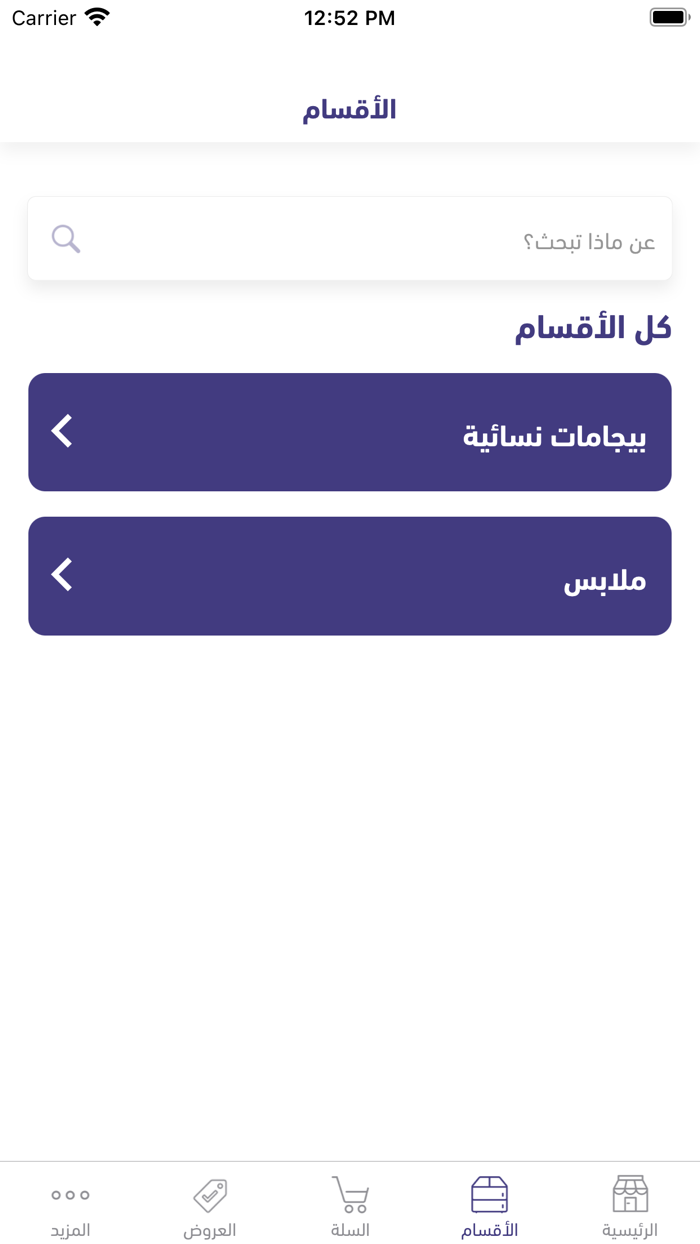Tap the كل الأقسام heading

click(593, 328)
